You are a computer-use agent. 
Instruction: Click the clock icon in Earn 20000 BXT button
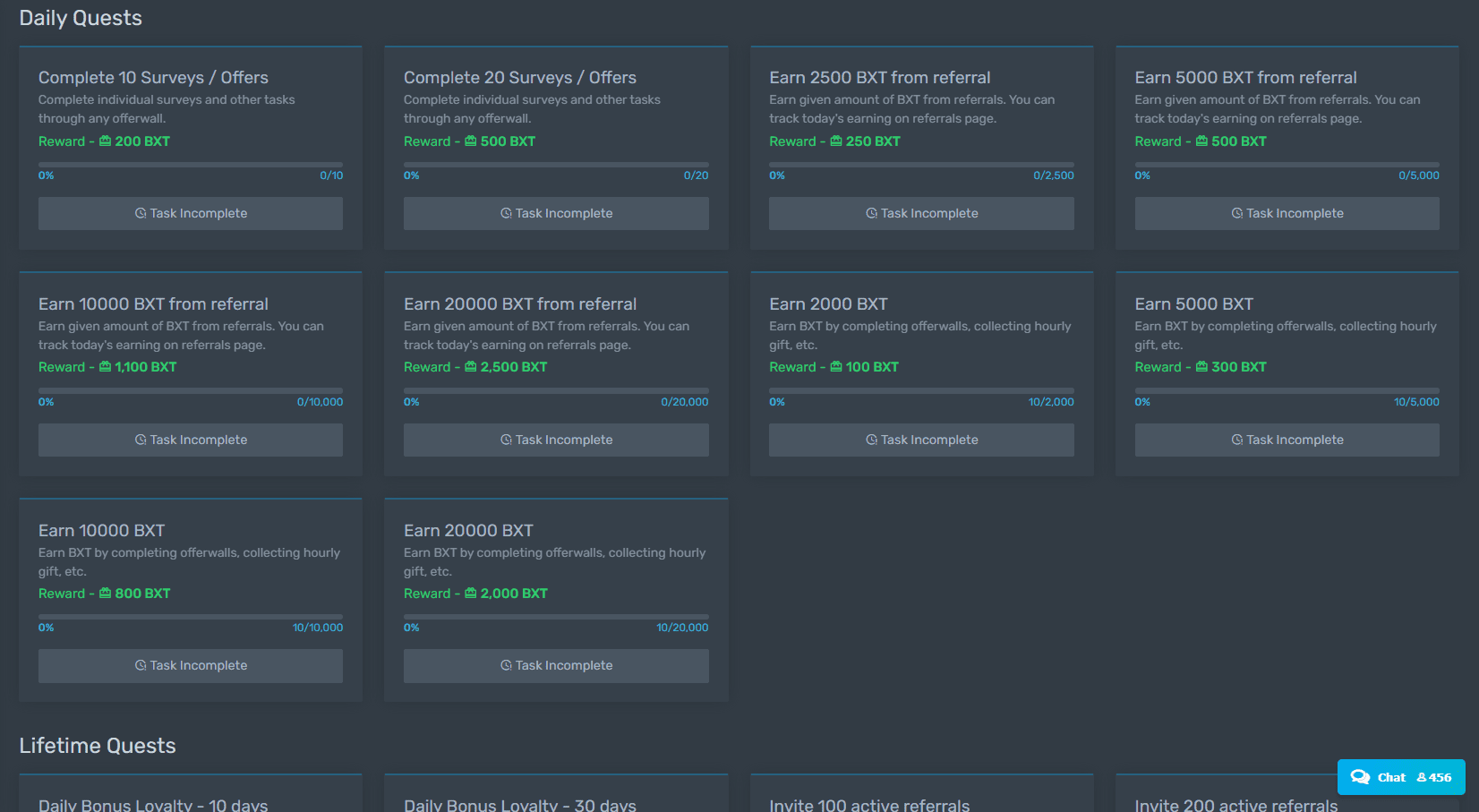[506, 665]
